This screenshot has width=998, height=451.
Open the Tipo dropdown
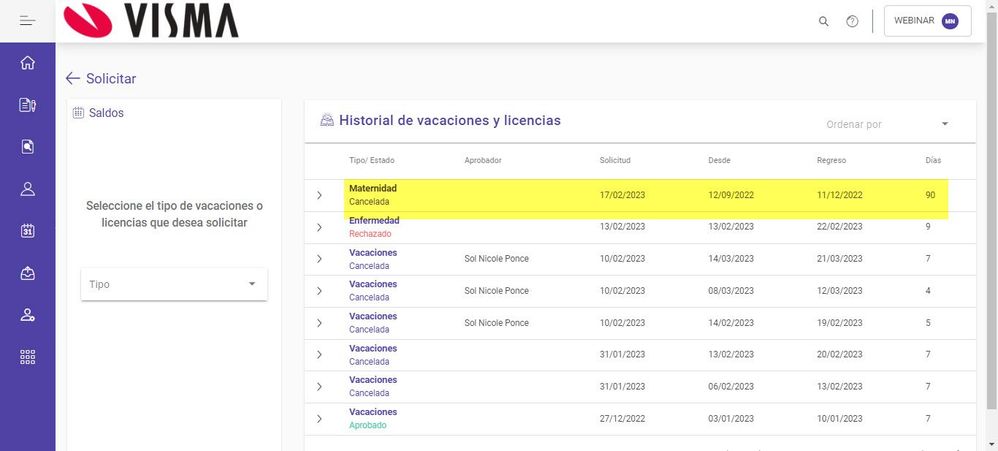point(174,284)
